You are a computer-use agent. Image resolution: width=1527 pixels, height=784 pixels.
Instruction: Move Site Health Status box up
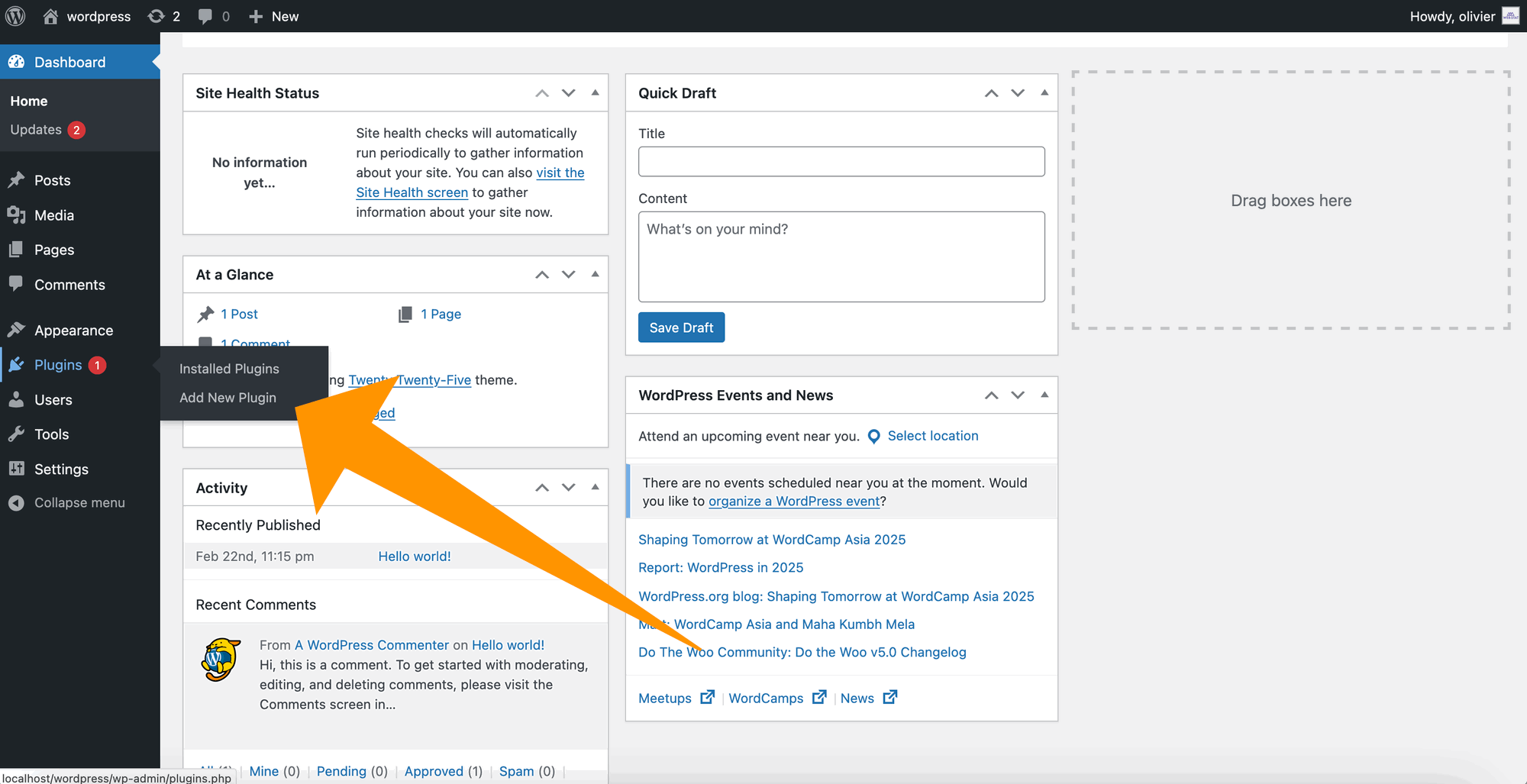542,93
